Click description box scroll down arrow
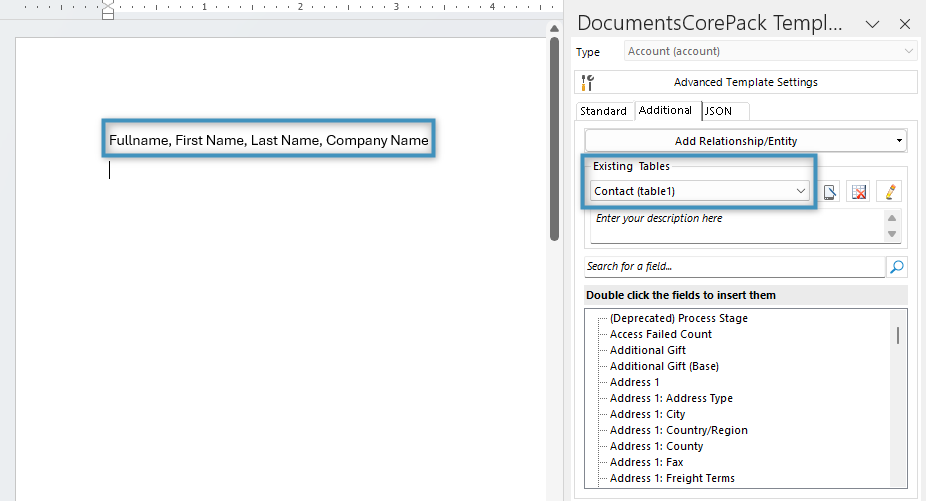The height and width of the screenshot is (501, 926). click(892, 234)
